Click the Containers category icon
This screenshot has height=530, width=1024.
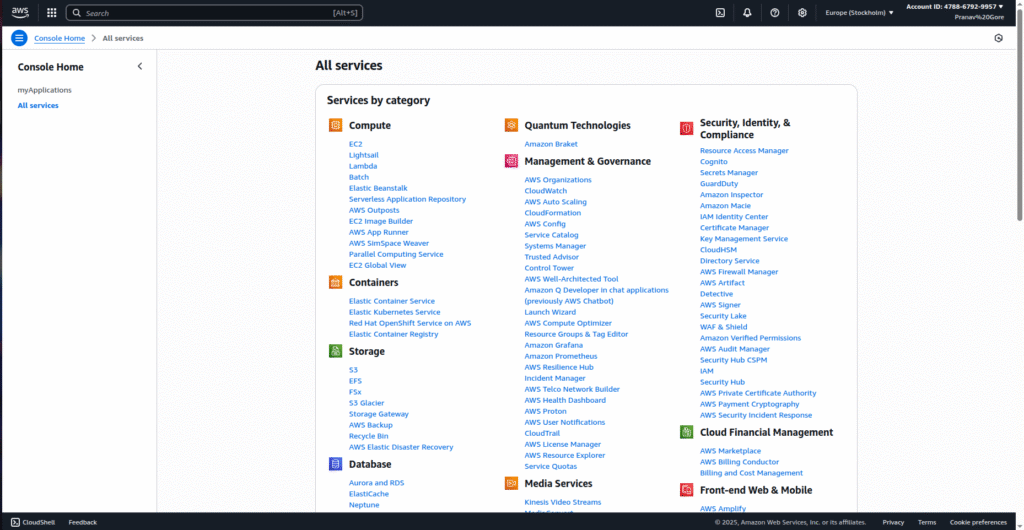click(336, 283)
